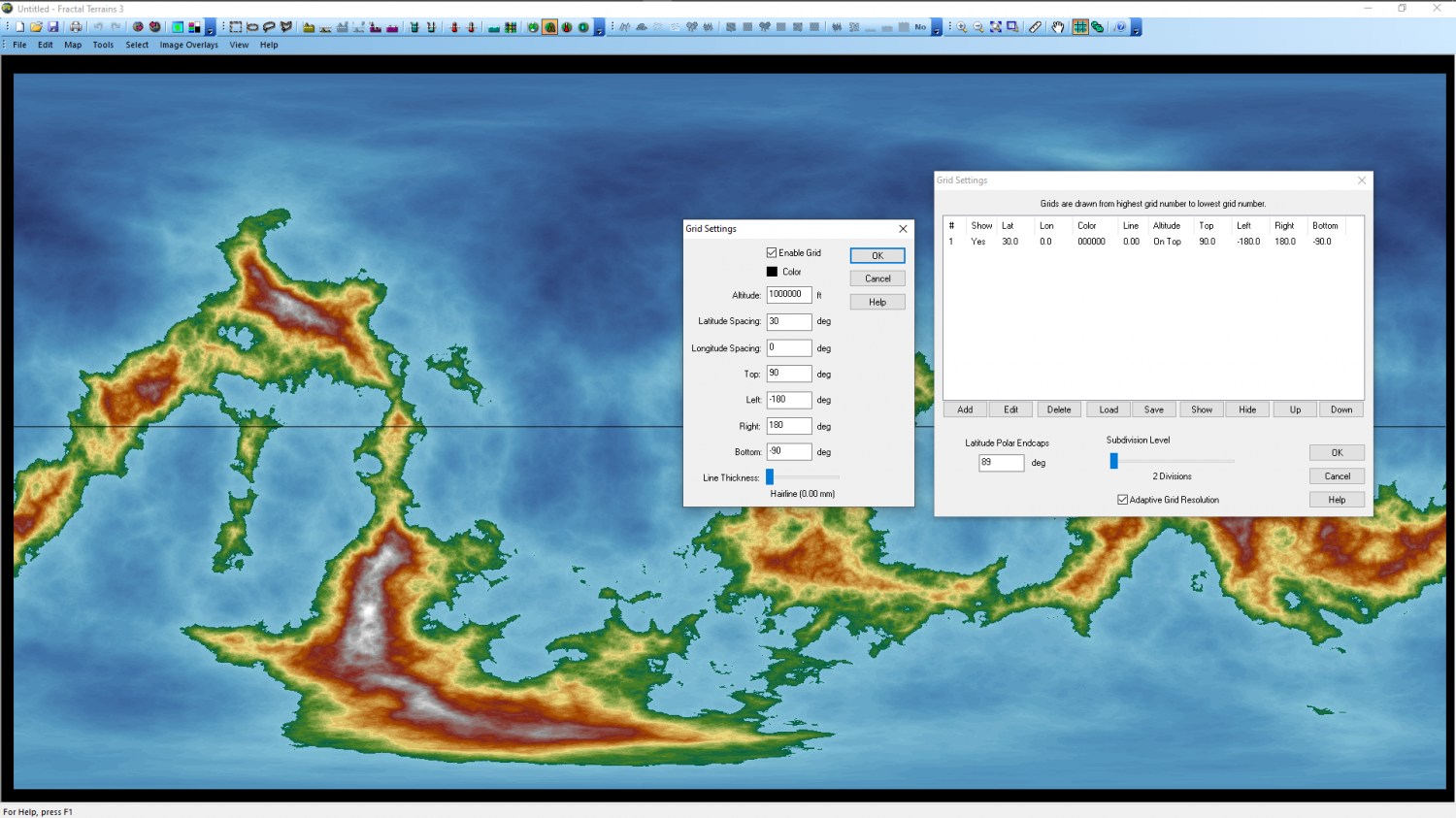Click the Zoom Window icon
The height and width of the screenshot is (818, 1456).
pos(1012,27)
